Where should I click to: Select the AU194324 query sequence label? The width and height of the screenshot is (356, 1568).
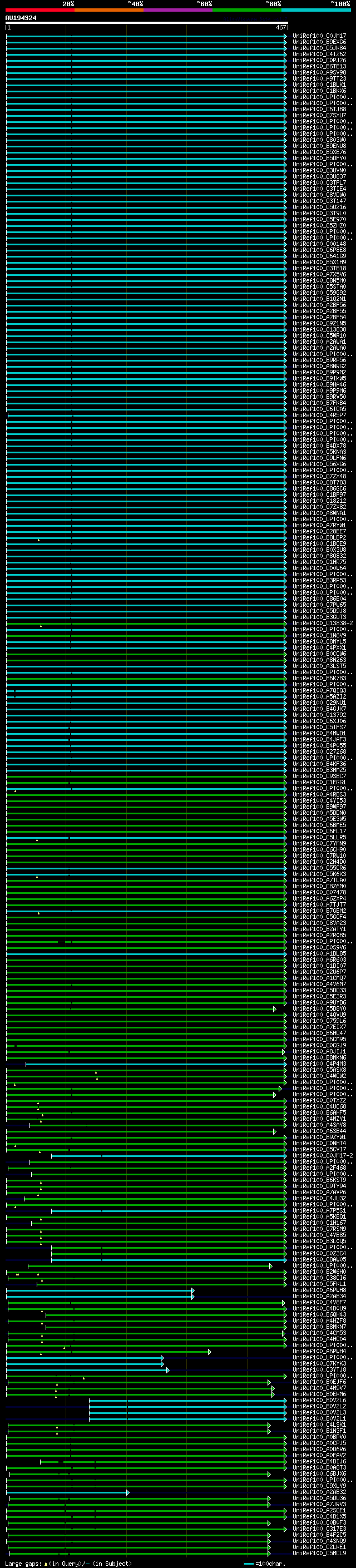pyautogui.click(x=21, y=18)
